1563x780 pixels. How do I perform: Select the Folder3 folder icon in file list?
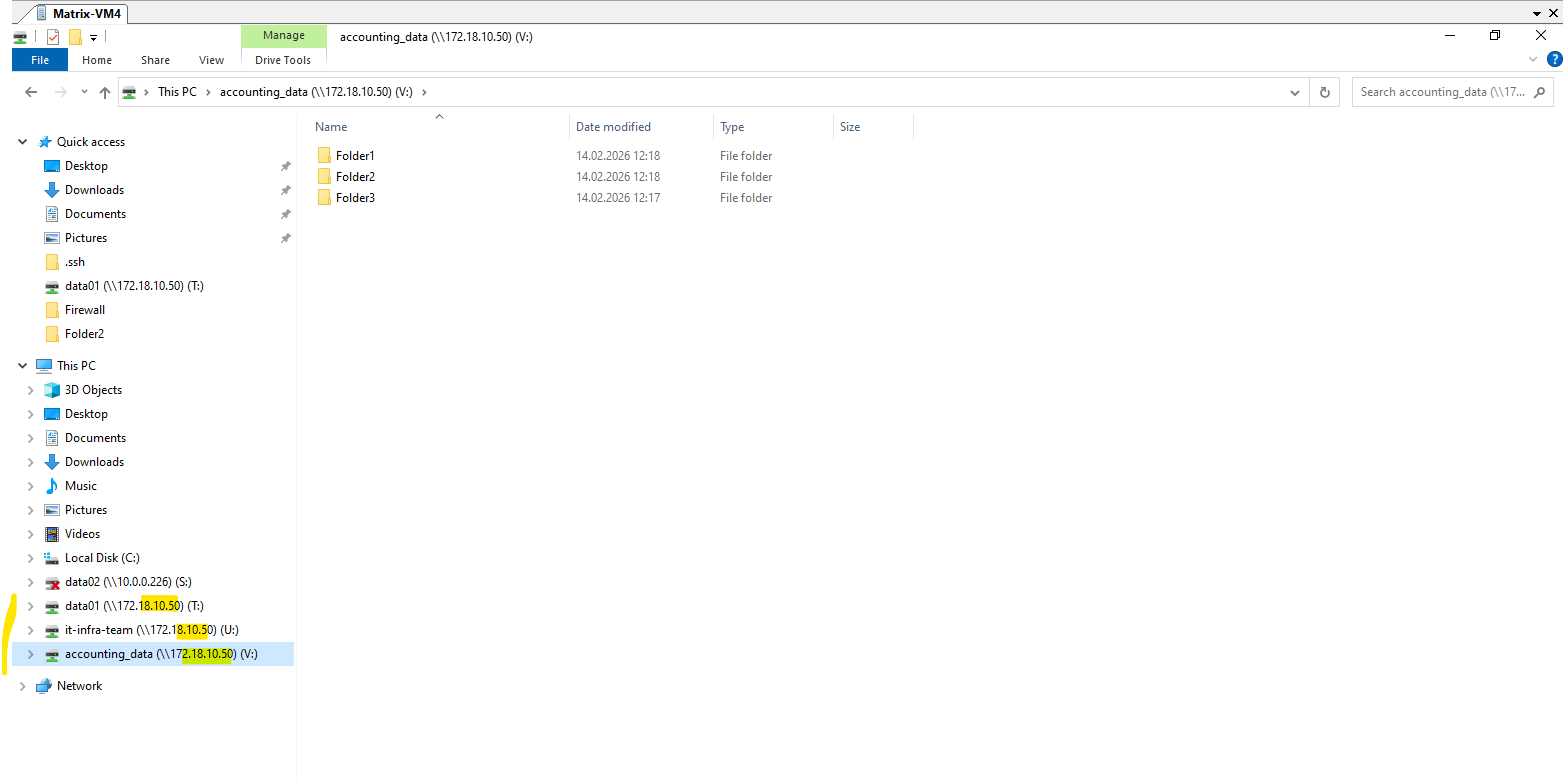click(x=324, y=198)
